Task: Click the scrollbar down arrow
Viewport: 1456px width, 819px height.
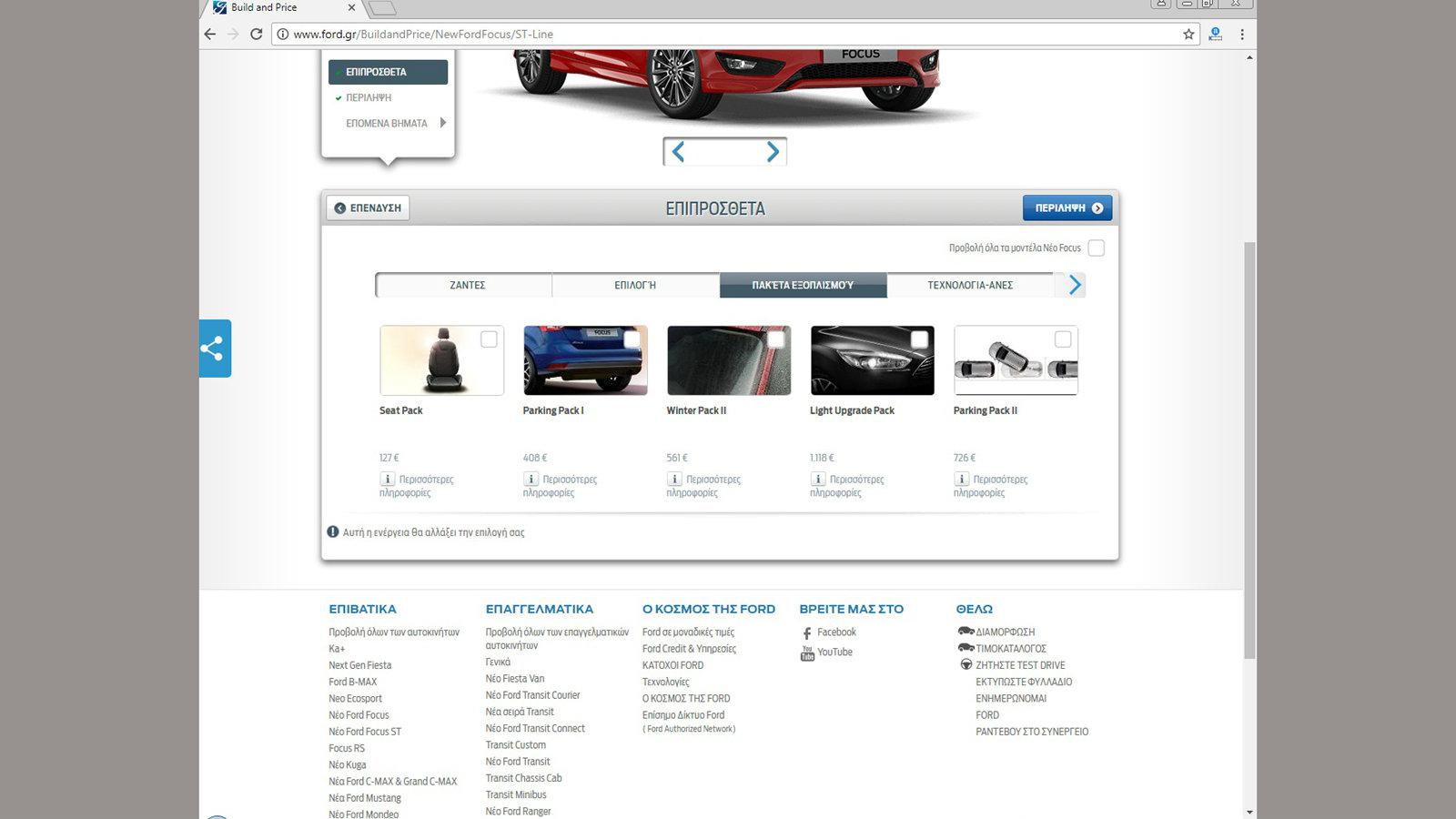Action: 1249,812
